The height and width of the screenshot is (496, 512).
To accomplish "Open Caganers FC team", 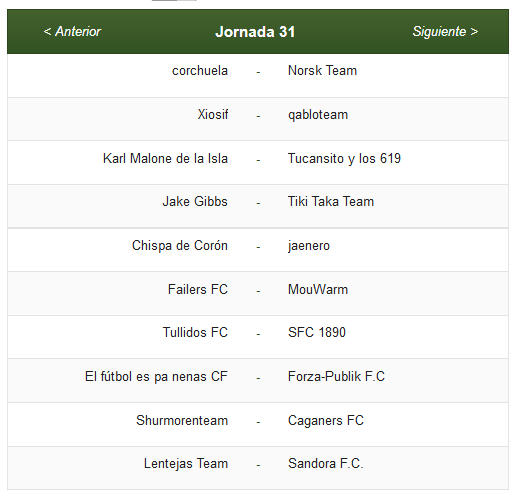I will tap(326, 421).
